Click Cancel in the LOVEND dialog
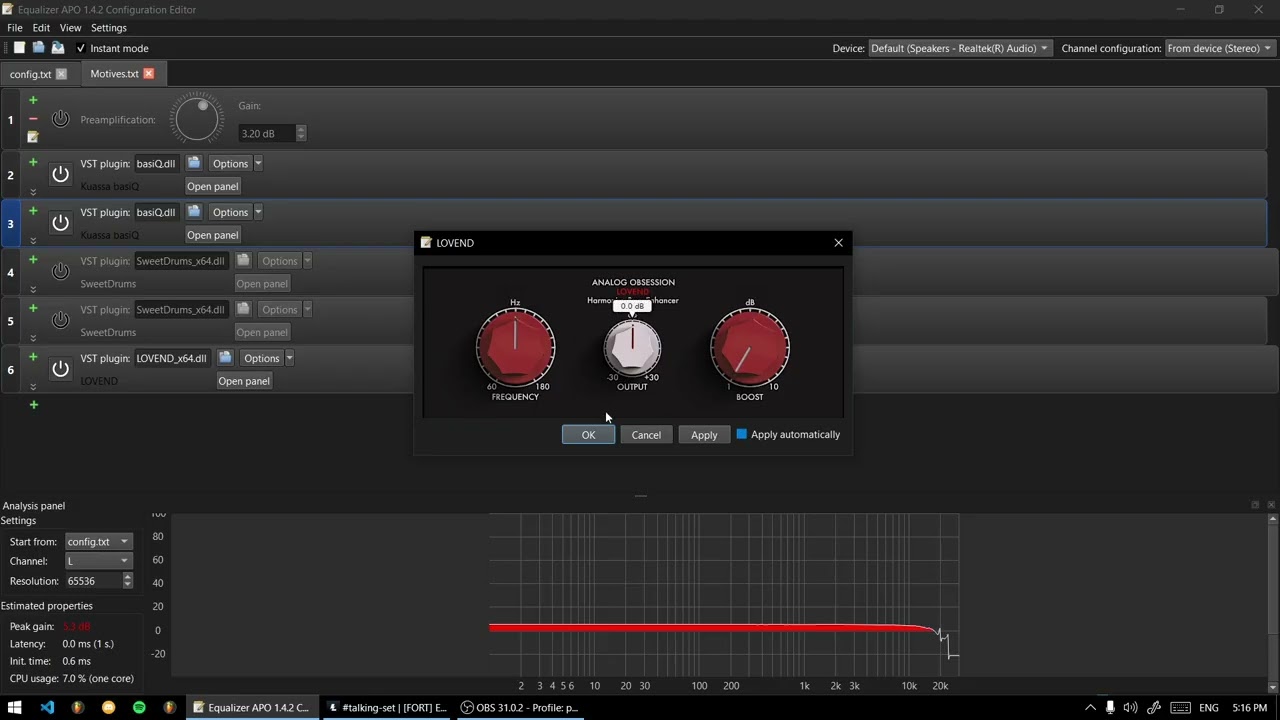Viewport: 1280px width, 720px height. (646, 434)
